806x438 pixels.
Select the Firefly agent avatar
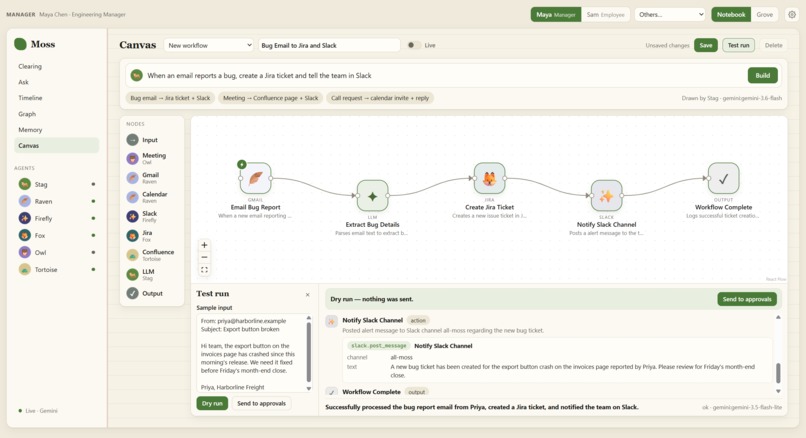[24, 218]
